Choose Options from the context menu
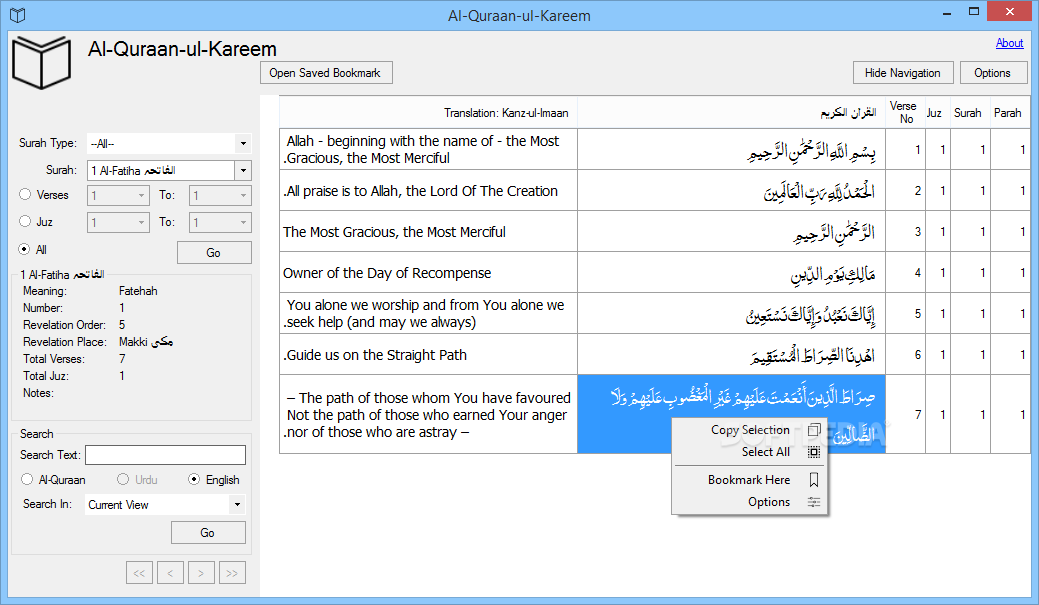This screenshot has width=1039, height=605. (749, 502)
